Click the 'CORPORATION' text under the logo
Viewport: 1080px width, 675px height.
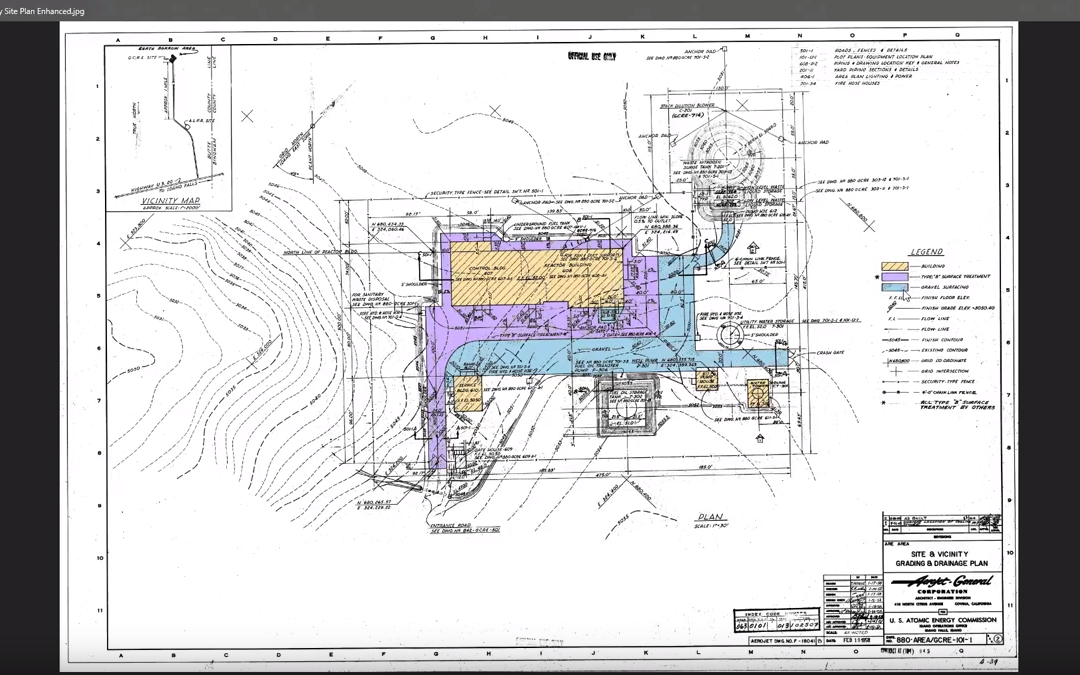pos(942,592)
